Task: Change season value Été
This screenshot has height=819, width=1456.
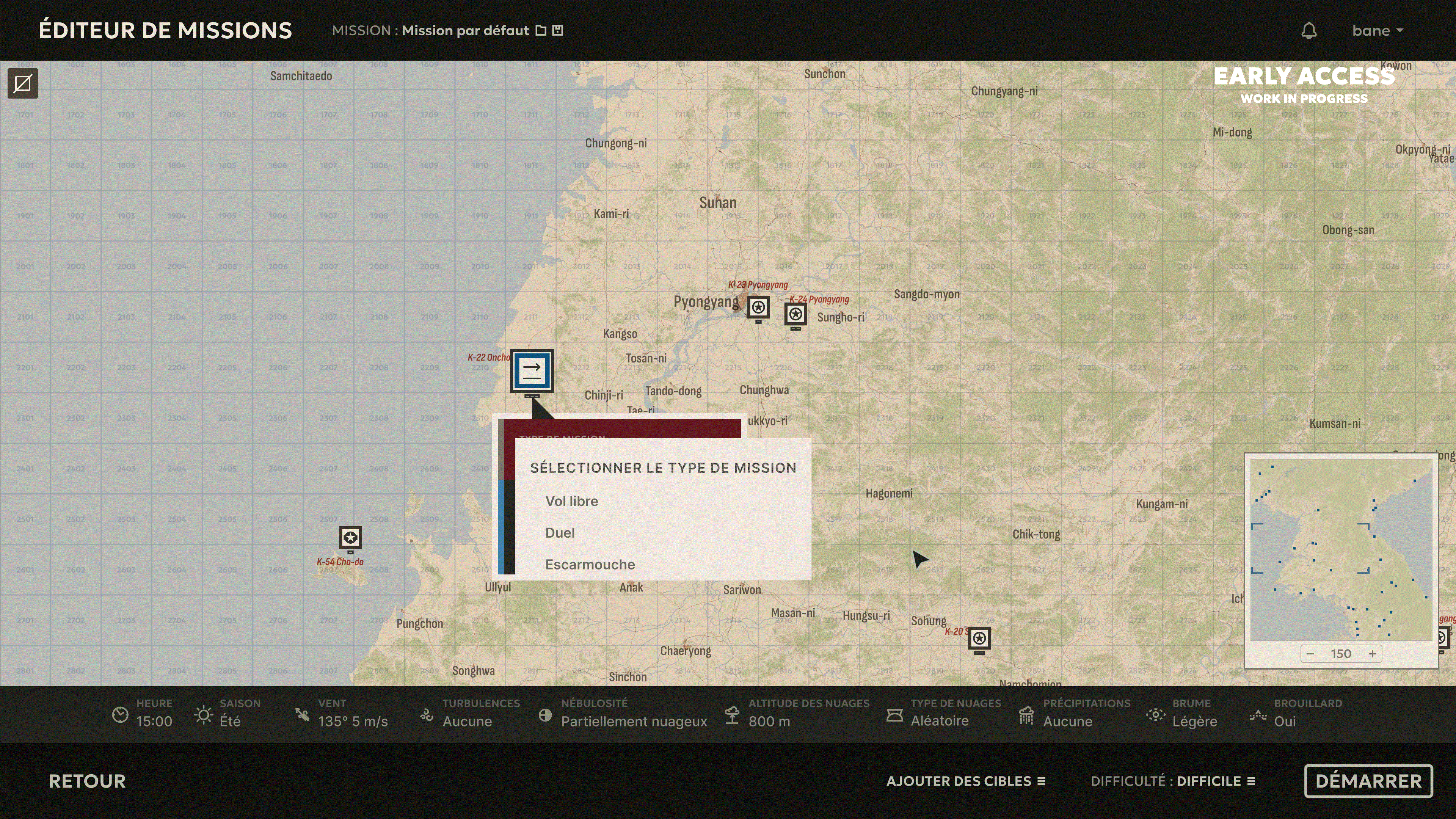Action: [230, 722]
